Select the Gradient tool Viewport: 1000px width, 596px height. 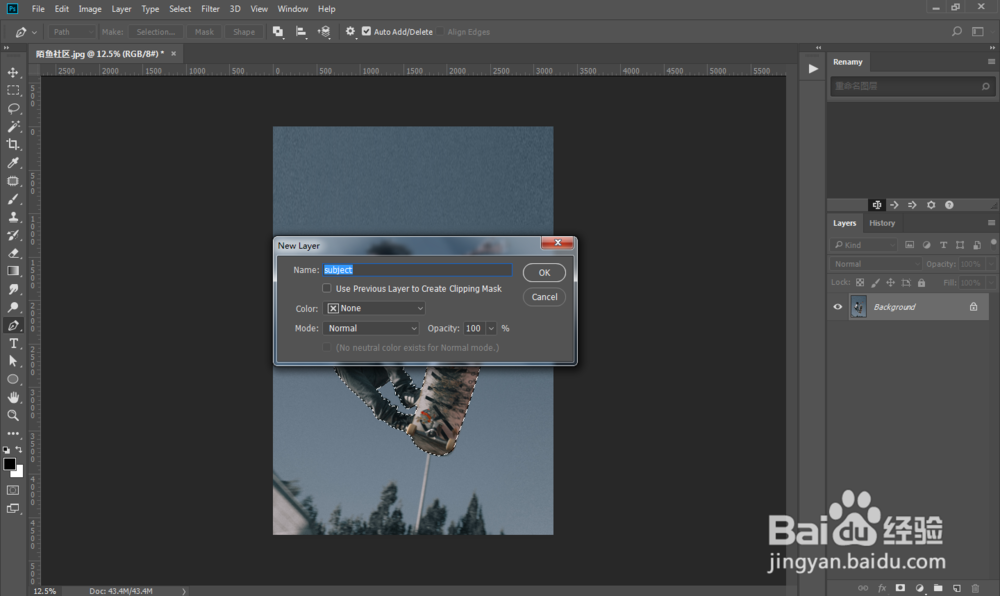coord(13,271)
